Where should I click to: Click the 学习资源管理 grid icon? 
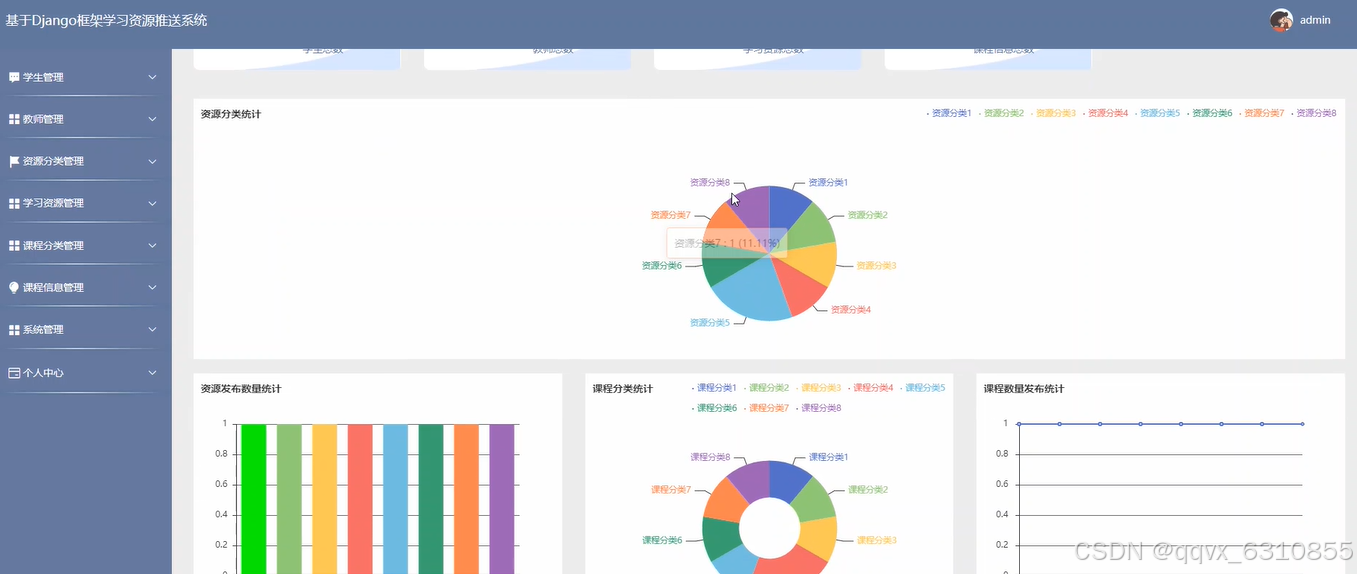[x=14, y=203]
